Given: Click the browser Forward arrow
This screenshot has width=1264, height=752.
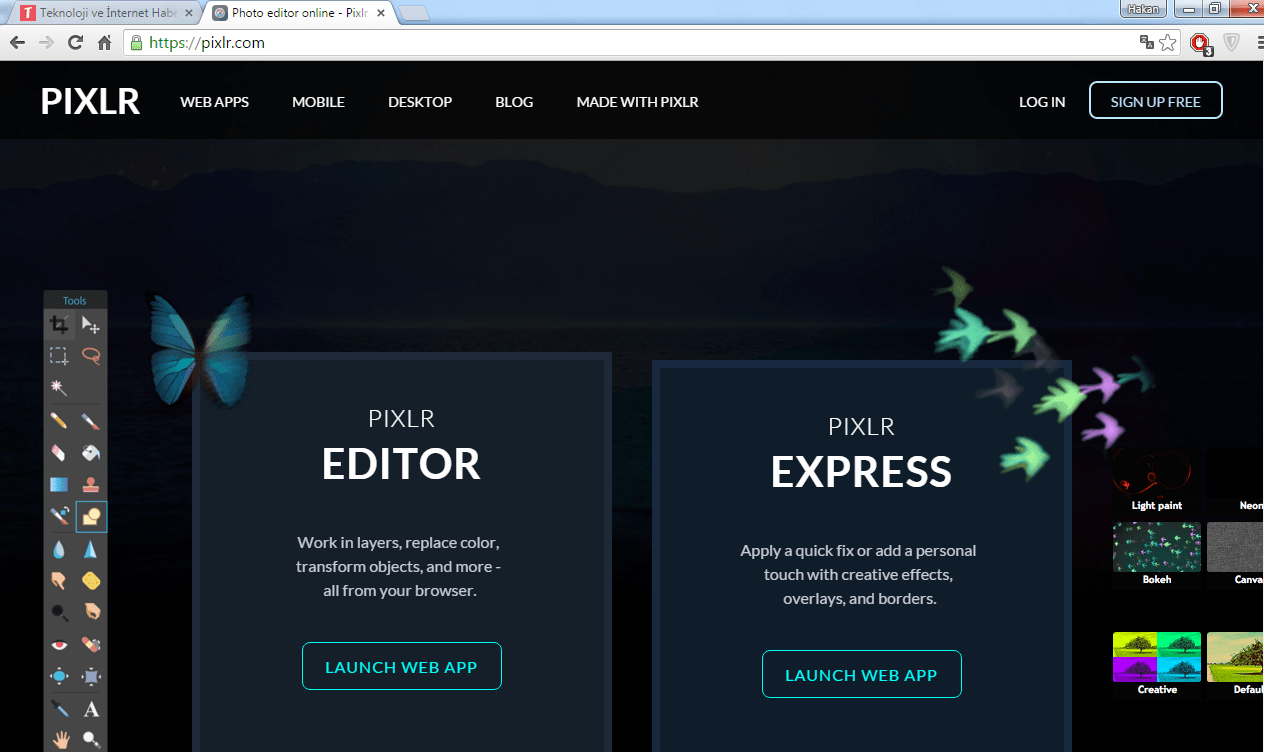Looking at the screenshot, I should pos(46,42).
